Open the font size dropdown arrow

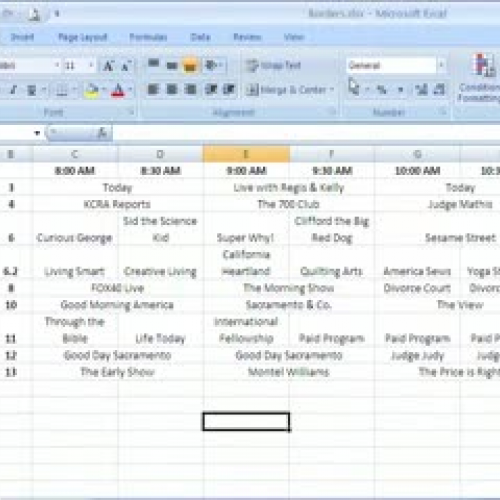coord(91,65)
